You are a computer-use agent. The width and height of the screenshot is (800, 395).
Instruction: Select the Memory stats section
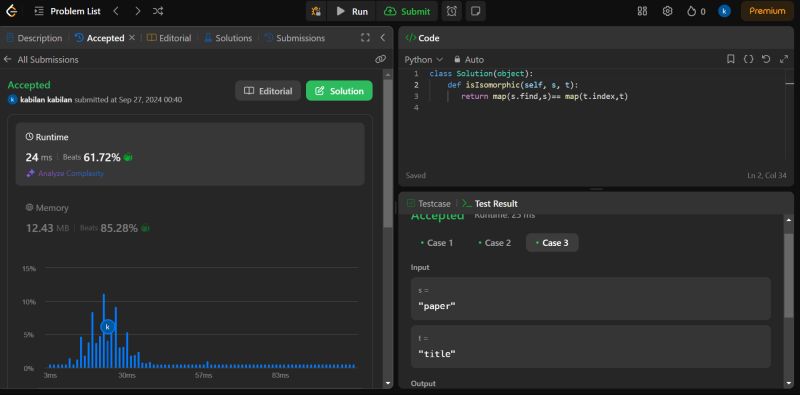click(190, 219)
